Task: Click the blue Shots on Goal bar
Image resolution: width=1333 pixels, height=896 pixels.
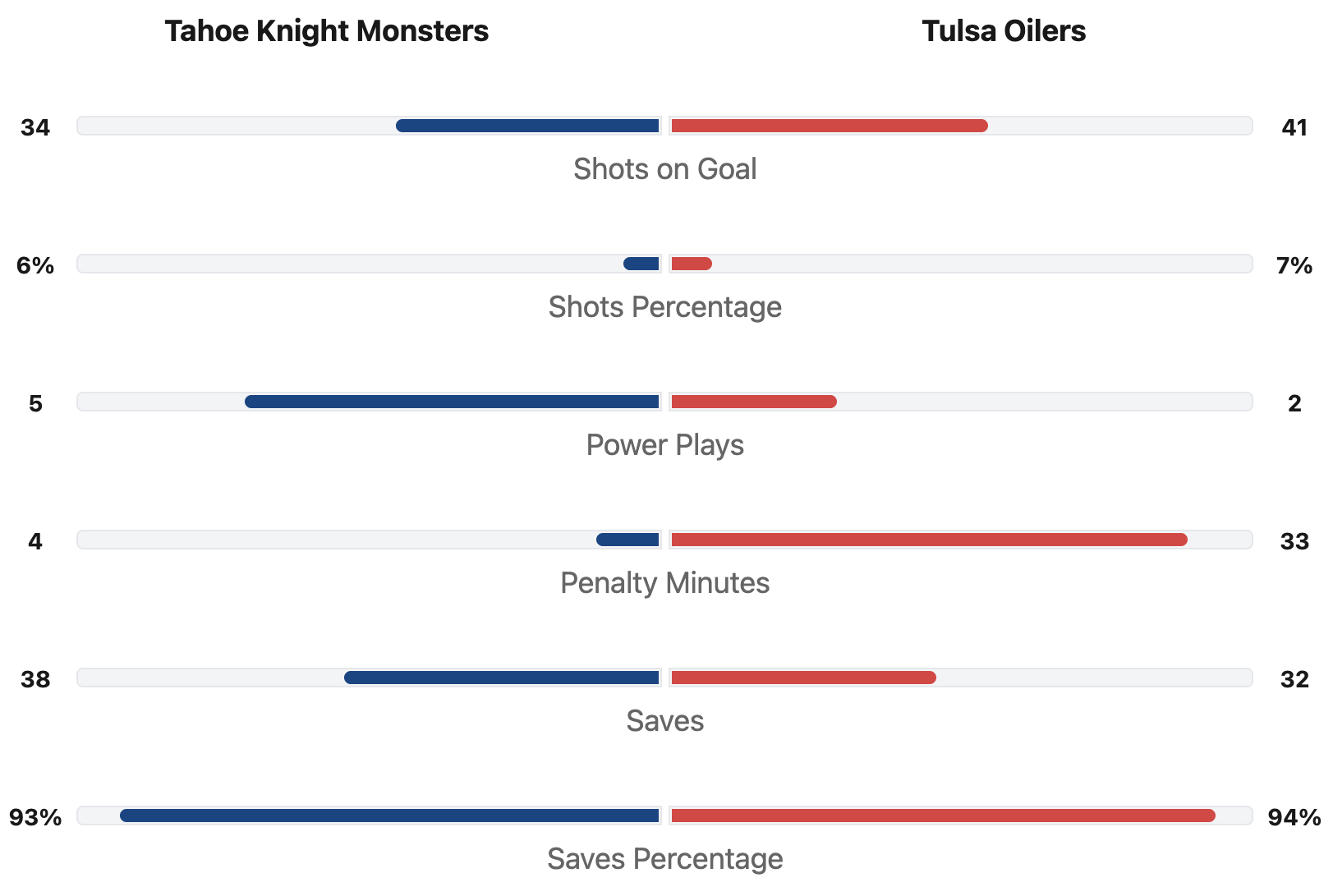Action: click(527, 126)
